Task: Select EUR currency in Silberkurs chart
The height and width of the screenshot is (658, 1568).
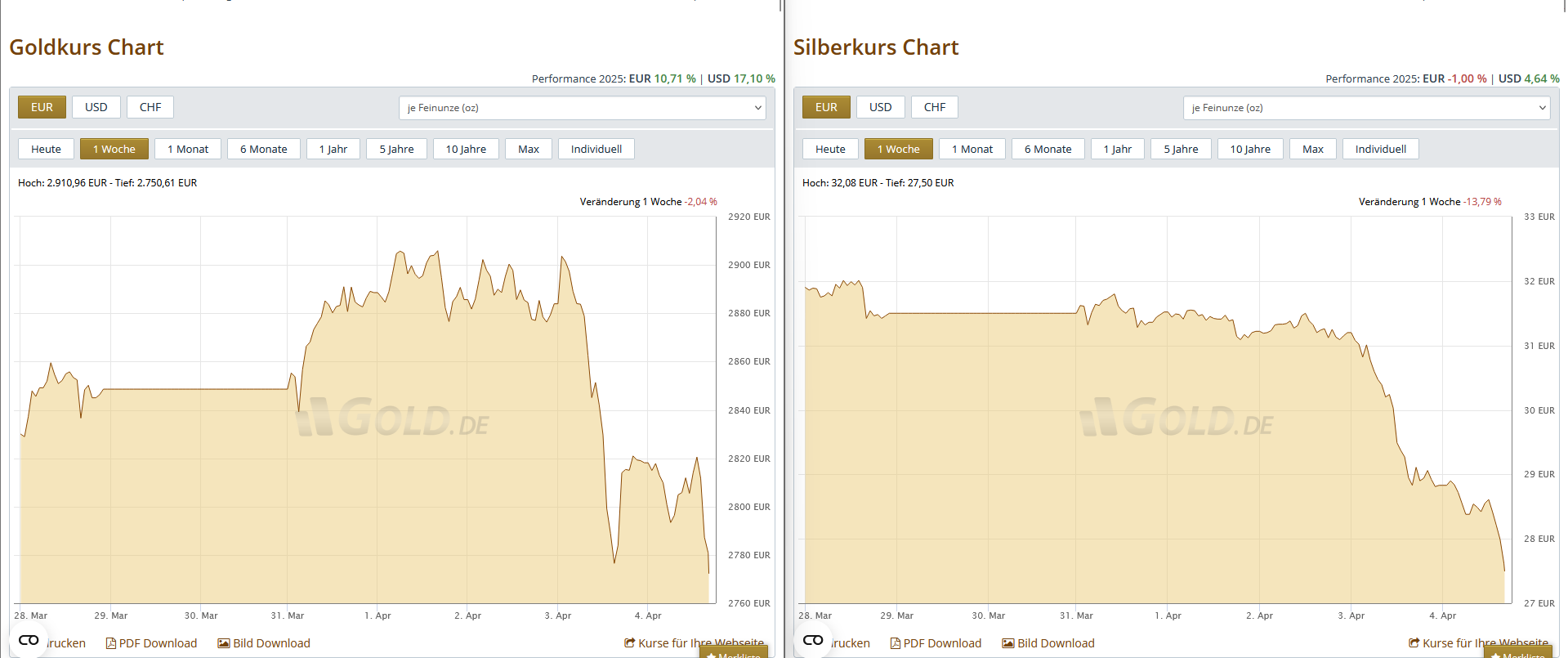Action: click(826, 107)
